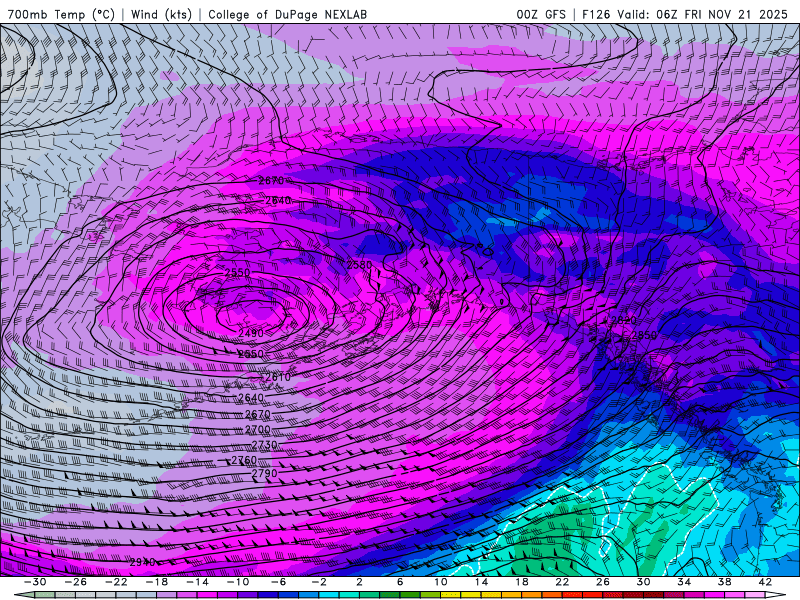Viewport: 800px width, 600px height.
Task: Click the −2 colorbar tick label
Action: (x=319, y=582)
